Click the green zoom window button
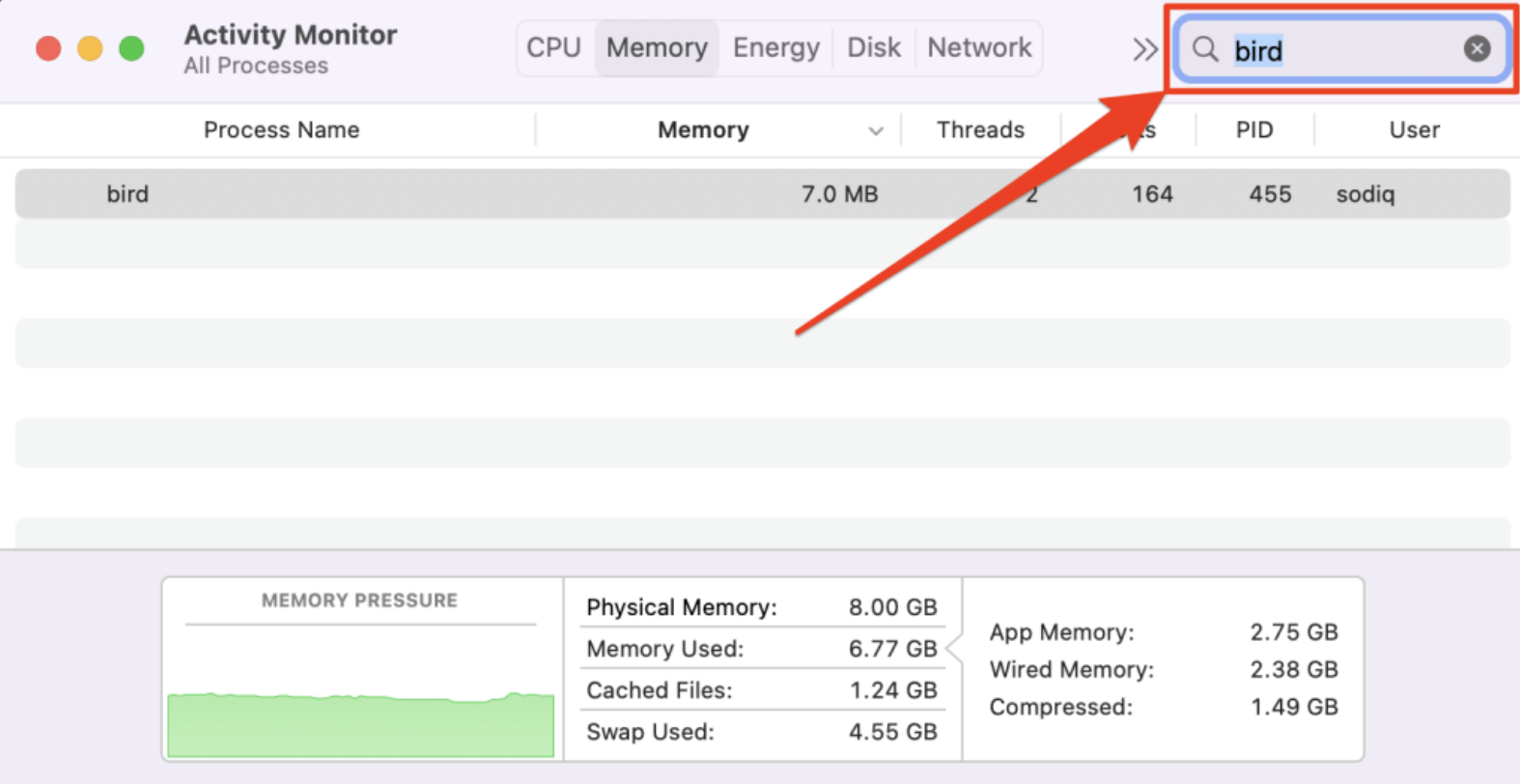The width and height of the screenshot is (1520, 784). (x=130, y=47)
